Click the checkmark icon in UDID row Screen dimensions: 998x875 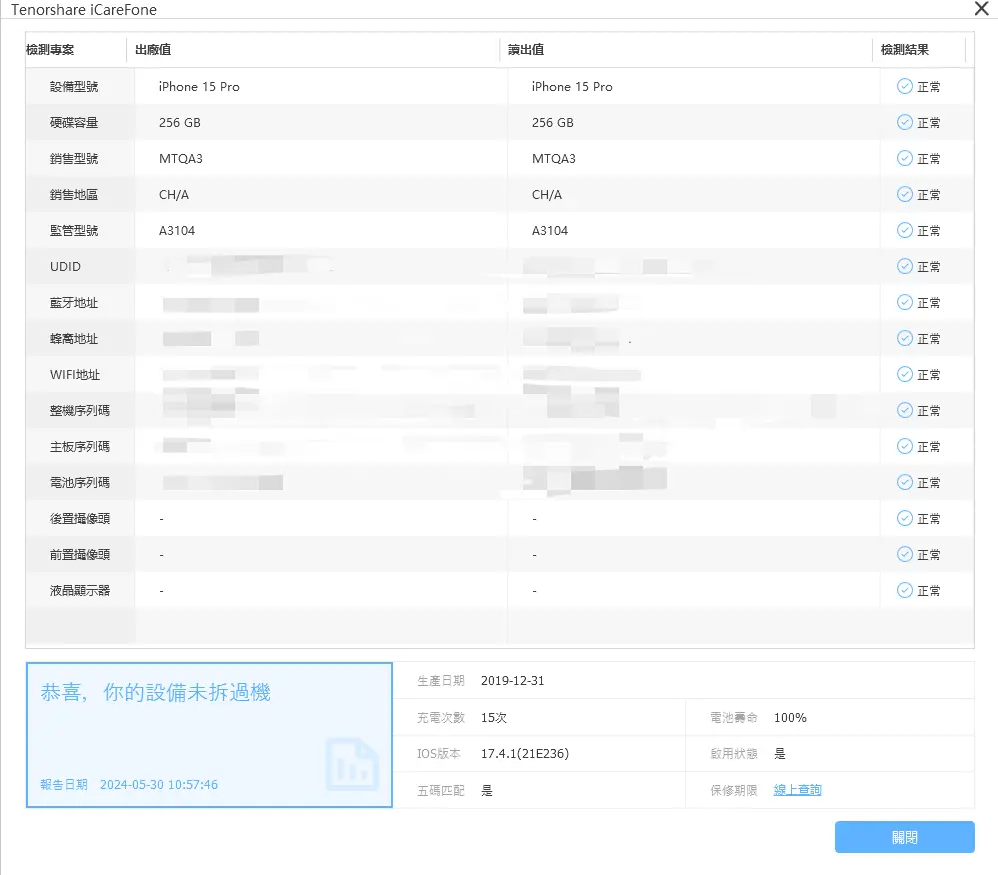click(x=904, y=266)
